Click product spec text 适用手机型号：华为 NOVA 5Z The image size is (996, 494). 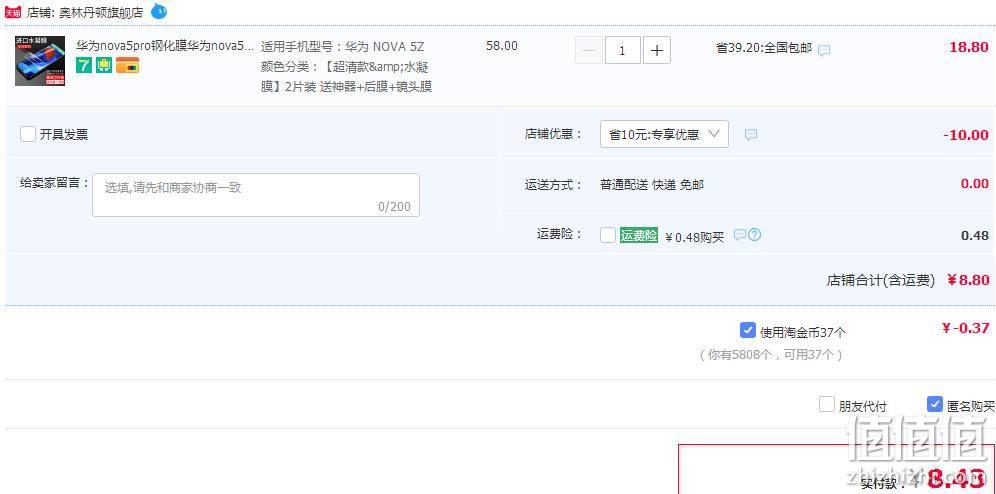point(342,46)
